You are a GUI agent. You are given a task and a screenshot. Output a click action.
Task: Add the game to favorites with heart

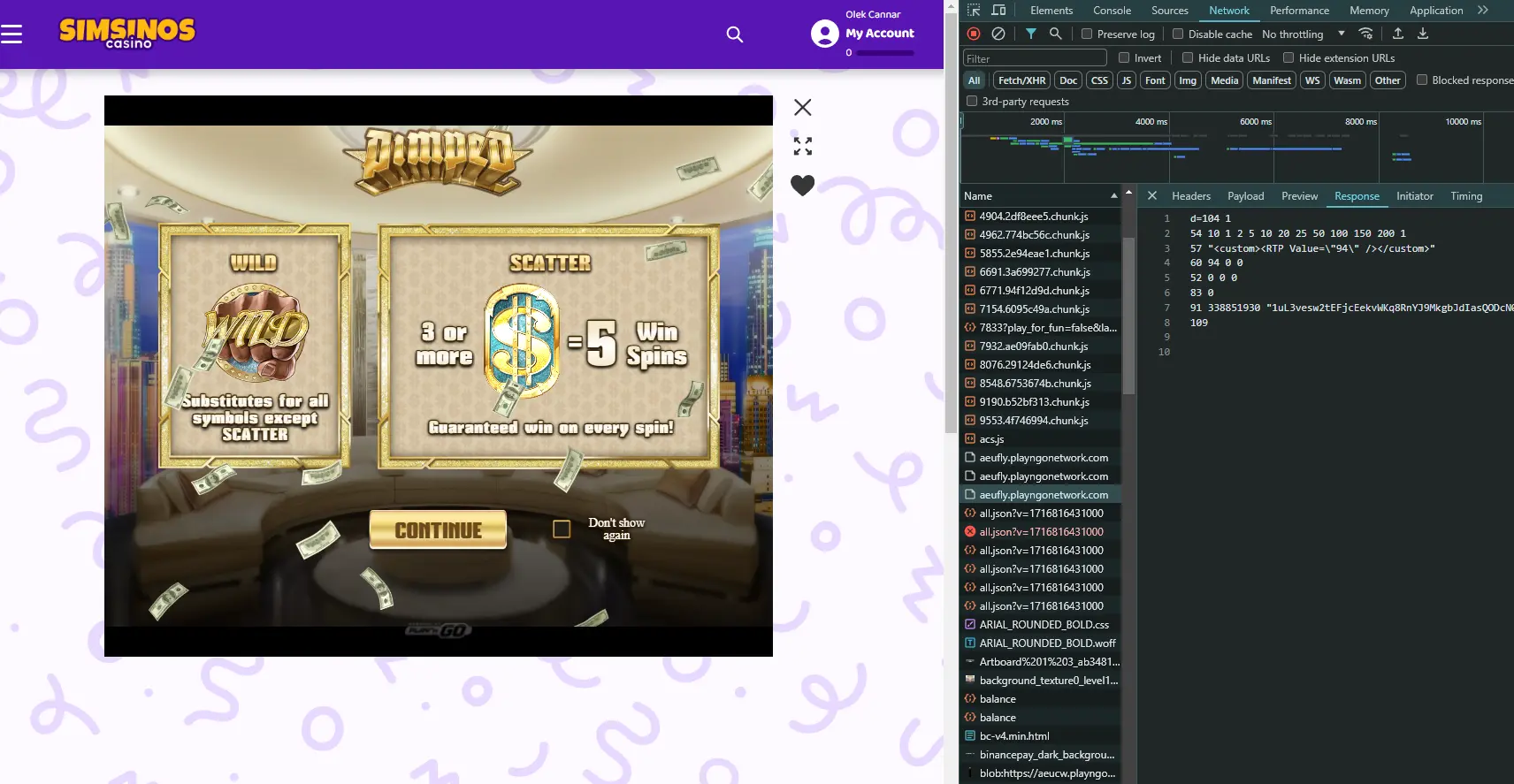pos(802,185)
